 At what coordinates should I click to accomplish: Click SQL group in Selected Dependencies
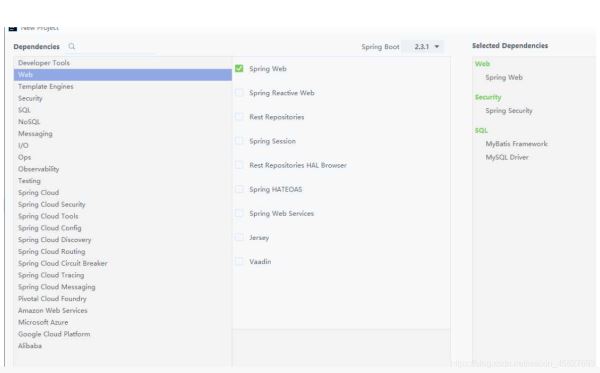click(x=481, y=130)
